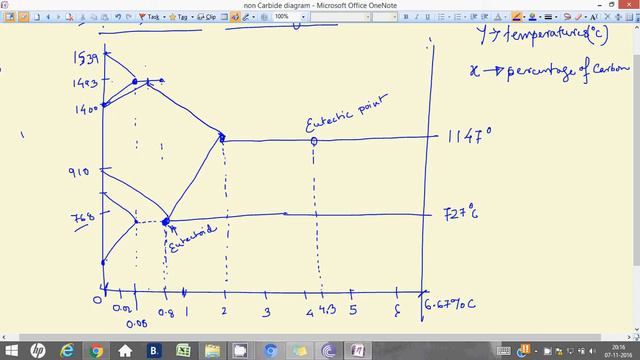Click the line thickness icon
The width and height of the screenshot is (640, 360).
[548, 17]
